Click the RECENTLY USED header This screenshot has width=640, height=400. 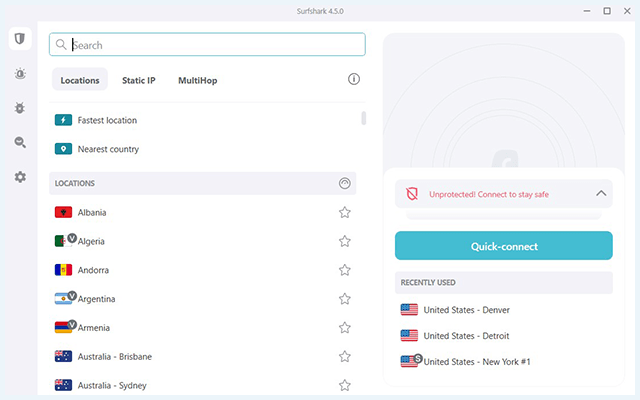click(504, 282)
